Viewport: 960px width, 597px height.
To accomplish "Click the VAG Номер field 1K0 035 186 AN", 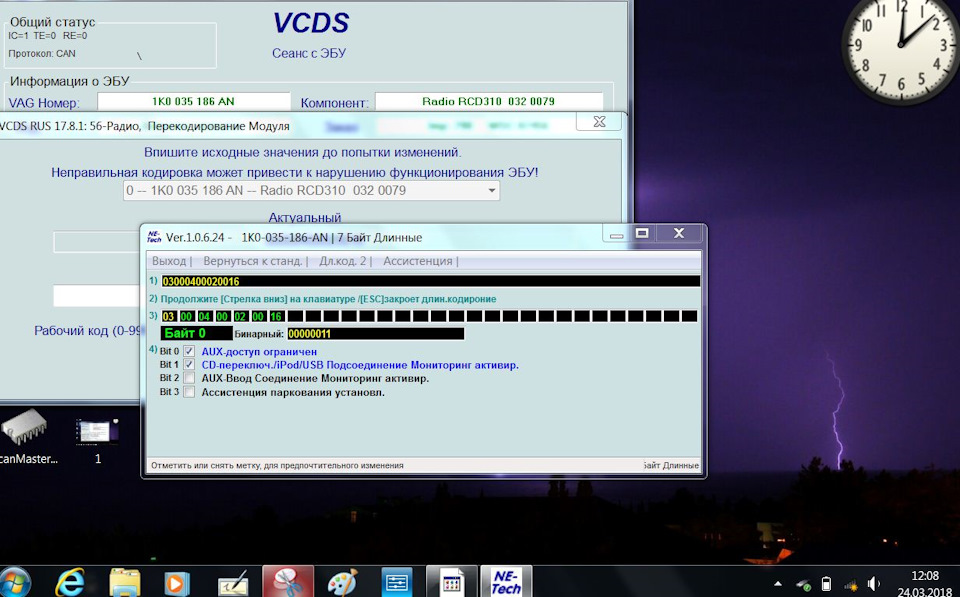I will (x=193, y=102).
